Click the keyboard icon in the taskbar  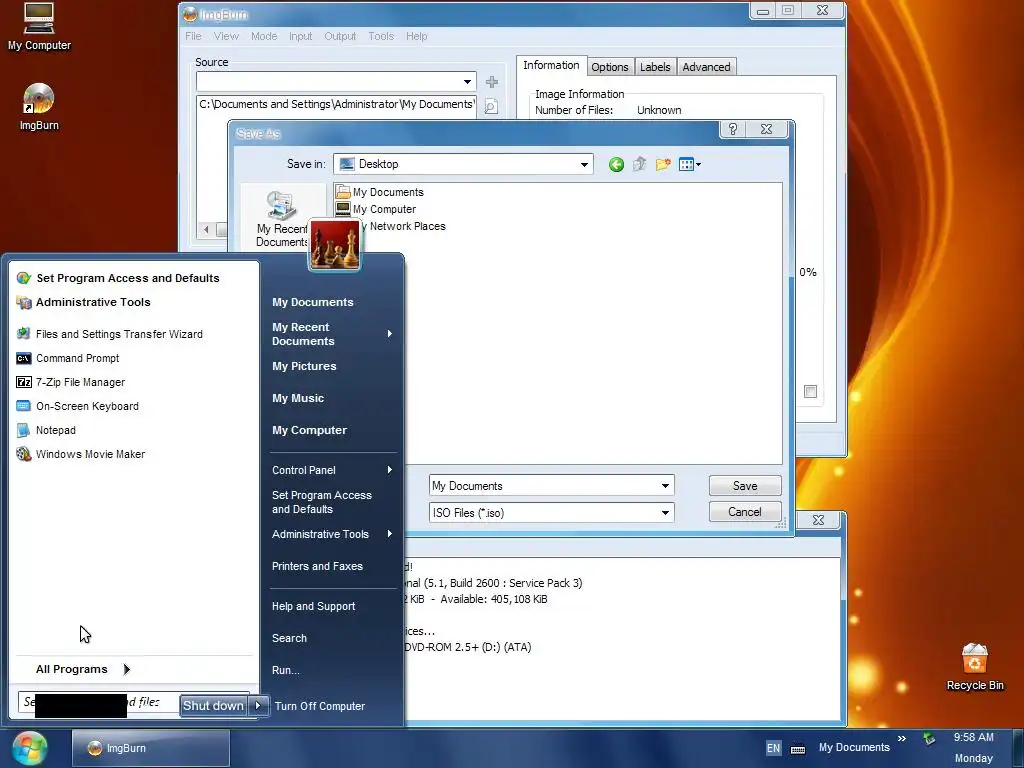point(797,749)
